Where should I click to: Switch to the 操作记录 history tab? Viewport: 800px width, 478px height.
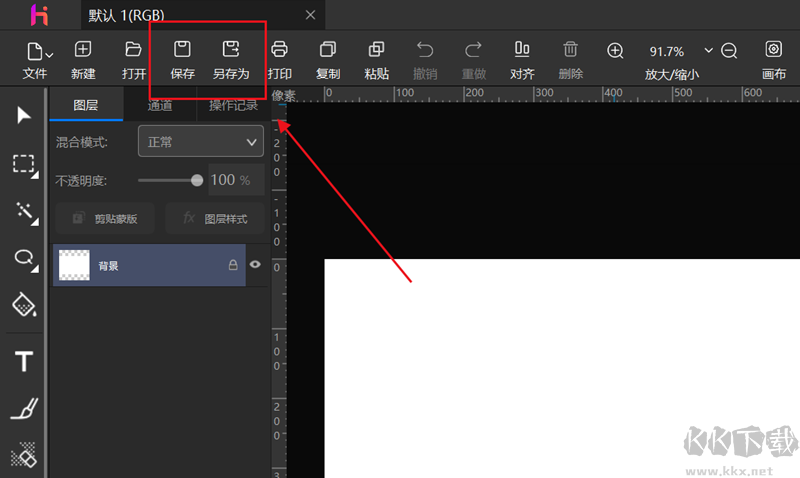pos(233,106)
